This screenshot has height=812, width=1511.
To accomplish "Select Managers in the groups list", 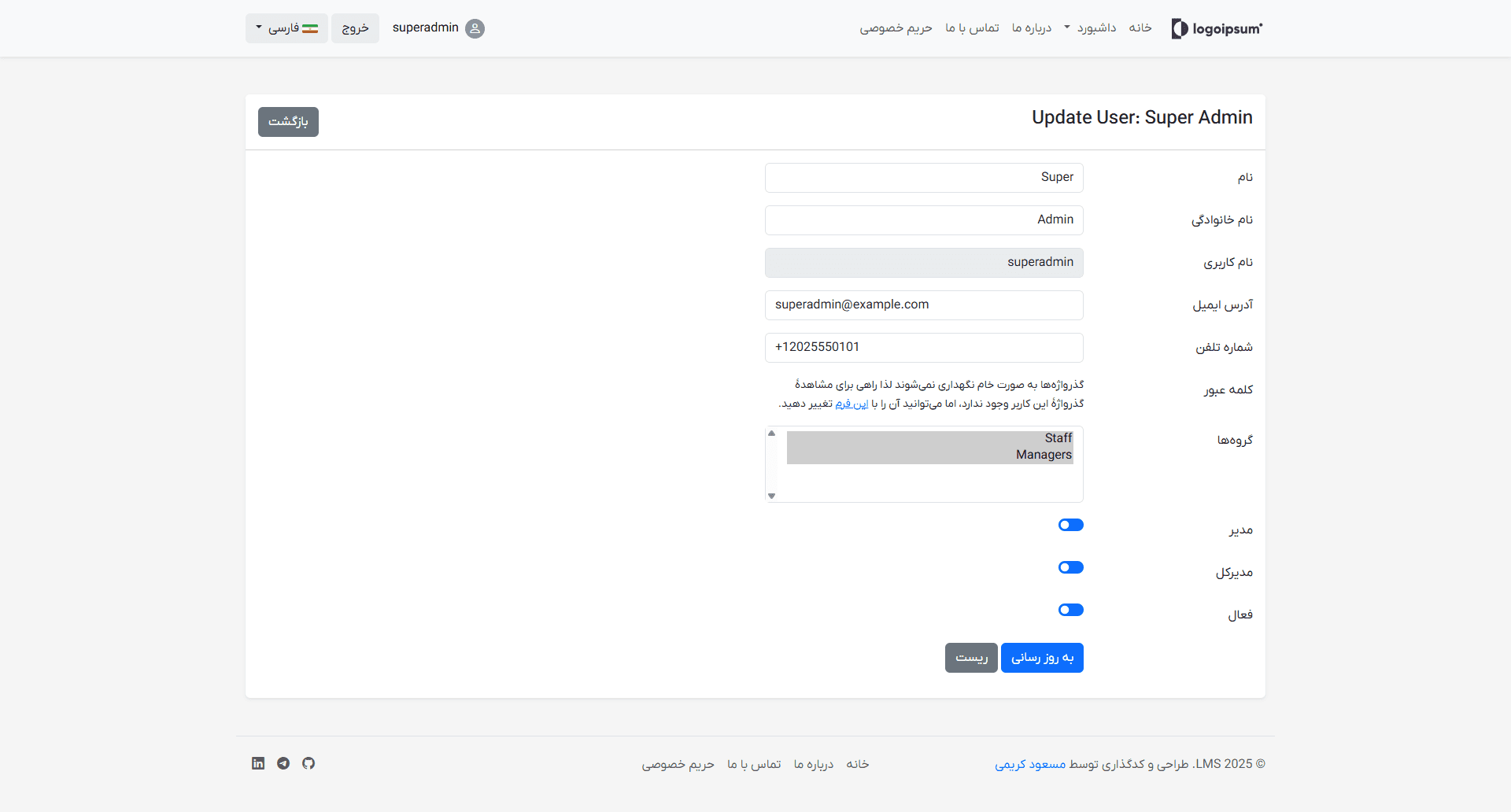I will (x=930, y=455).
